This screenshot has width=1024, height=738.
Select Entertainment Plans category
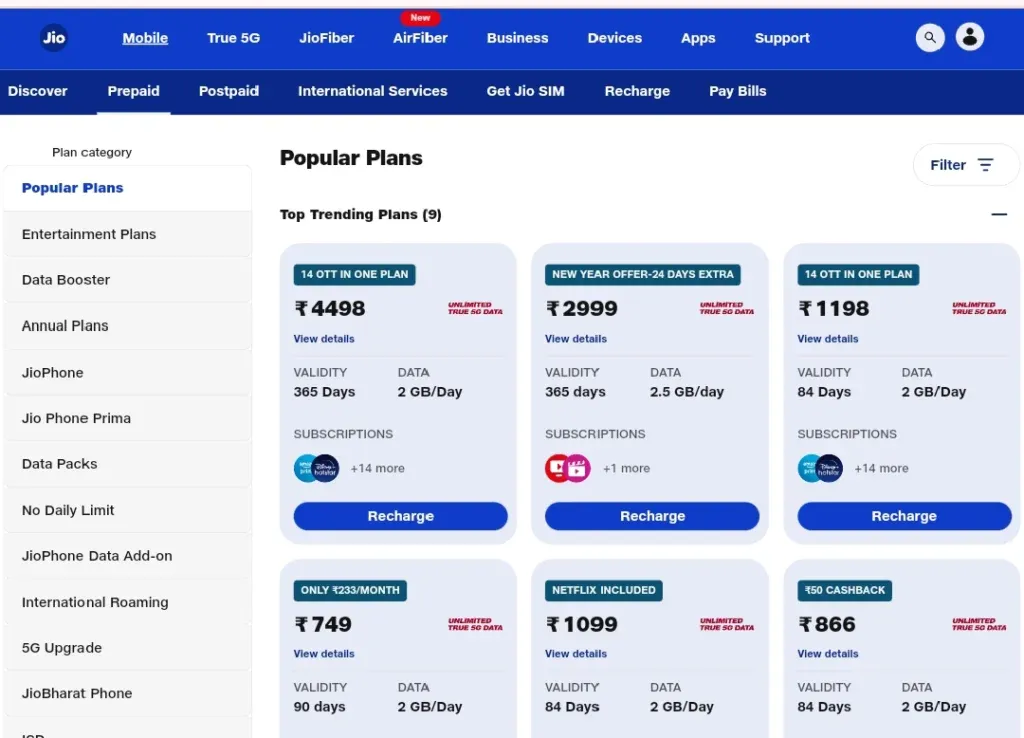pyautogui.click(x=89, y=234)
